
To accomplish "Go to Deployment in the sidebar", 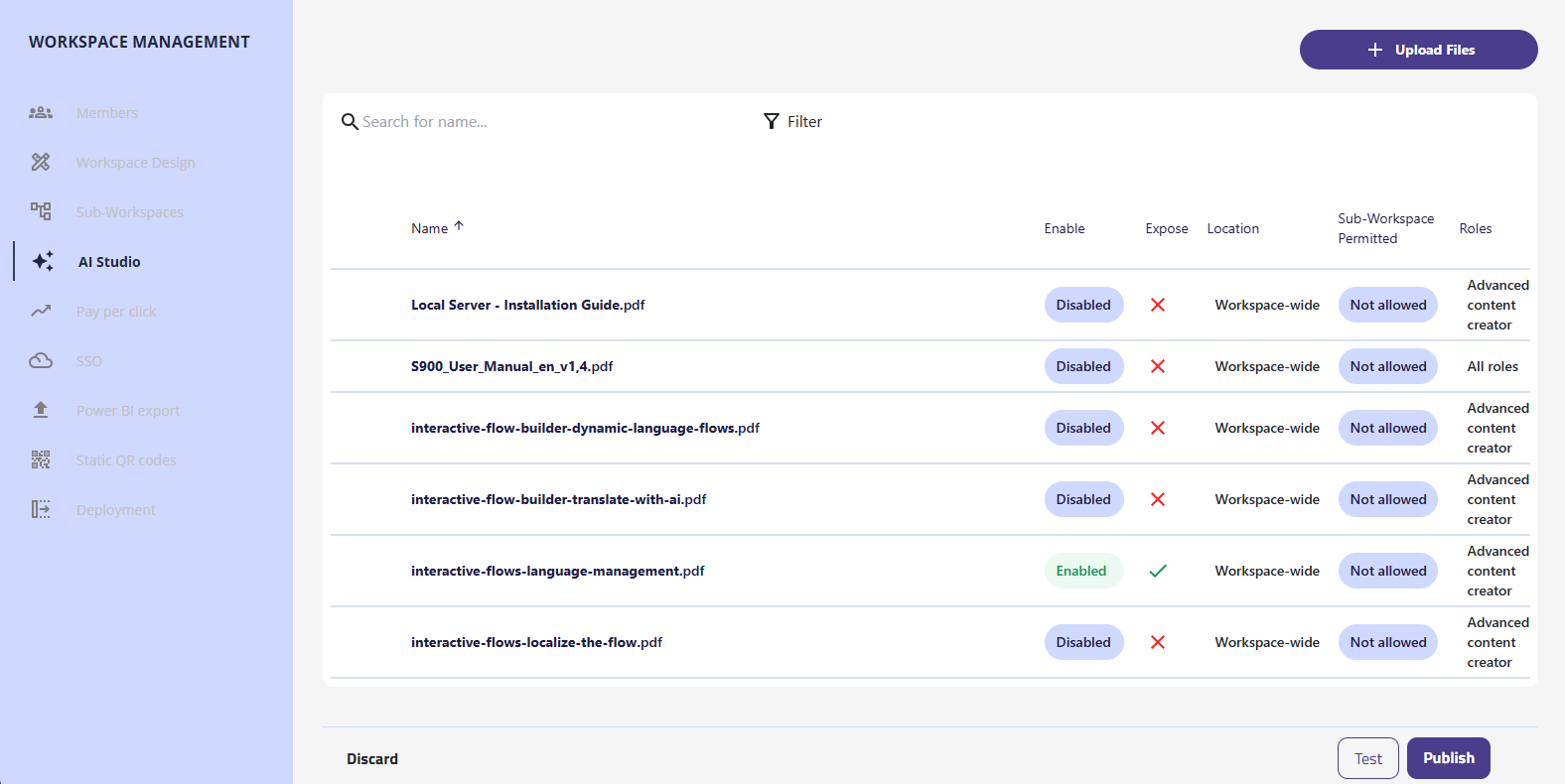I will (x=116, y=509).
